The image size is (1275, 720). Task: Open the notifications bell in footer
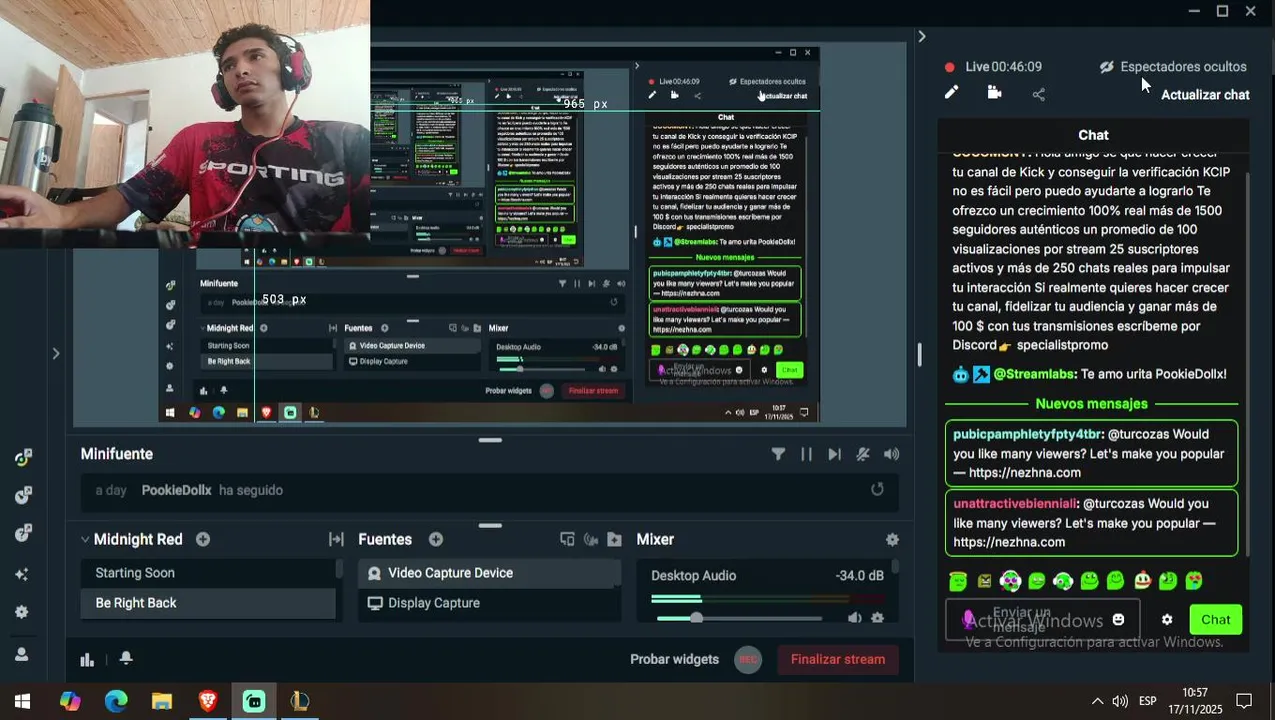pos(126,658)
